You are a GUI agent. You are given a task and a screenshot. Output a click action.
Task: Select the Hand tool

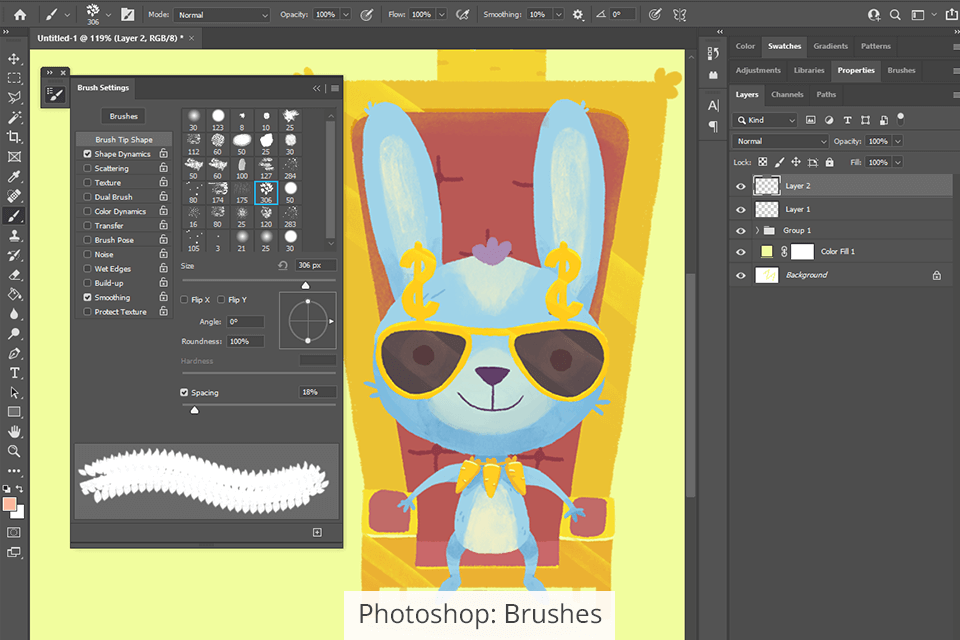tap(13, 432)
